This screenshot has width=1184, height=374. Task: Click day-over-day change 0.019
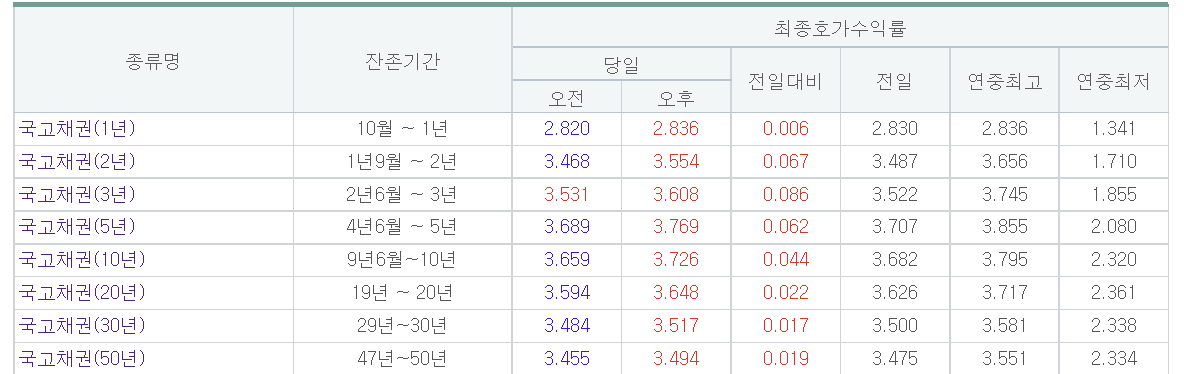click(x=785, y=358)
